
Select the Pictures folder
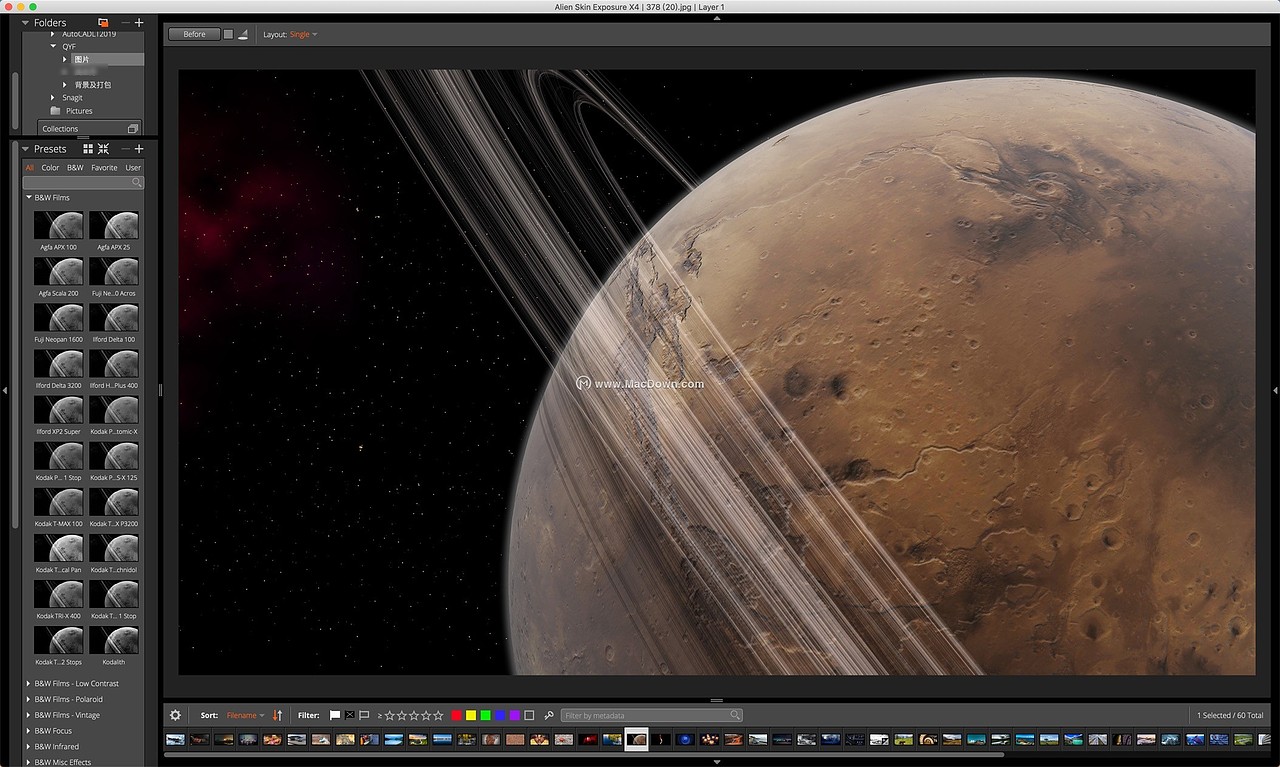tap(79, 111)
